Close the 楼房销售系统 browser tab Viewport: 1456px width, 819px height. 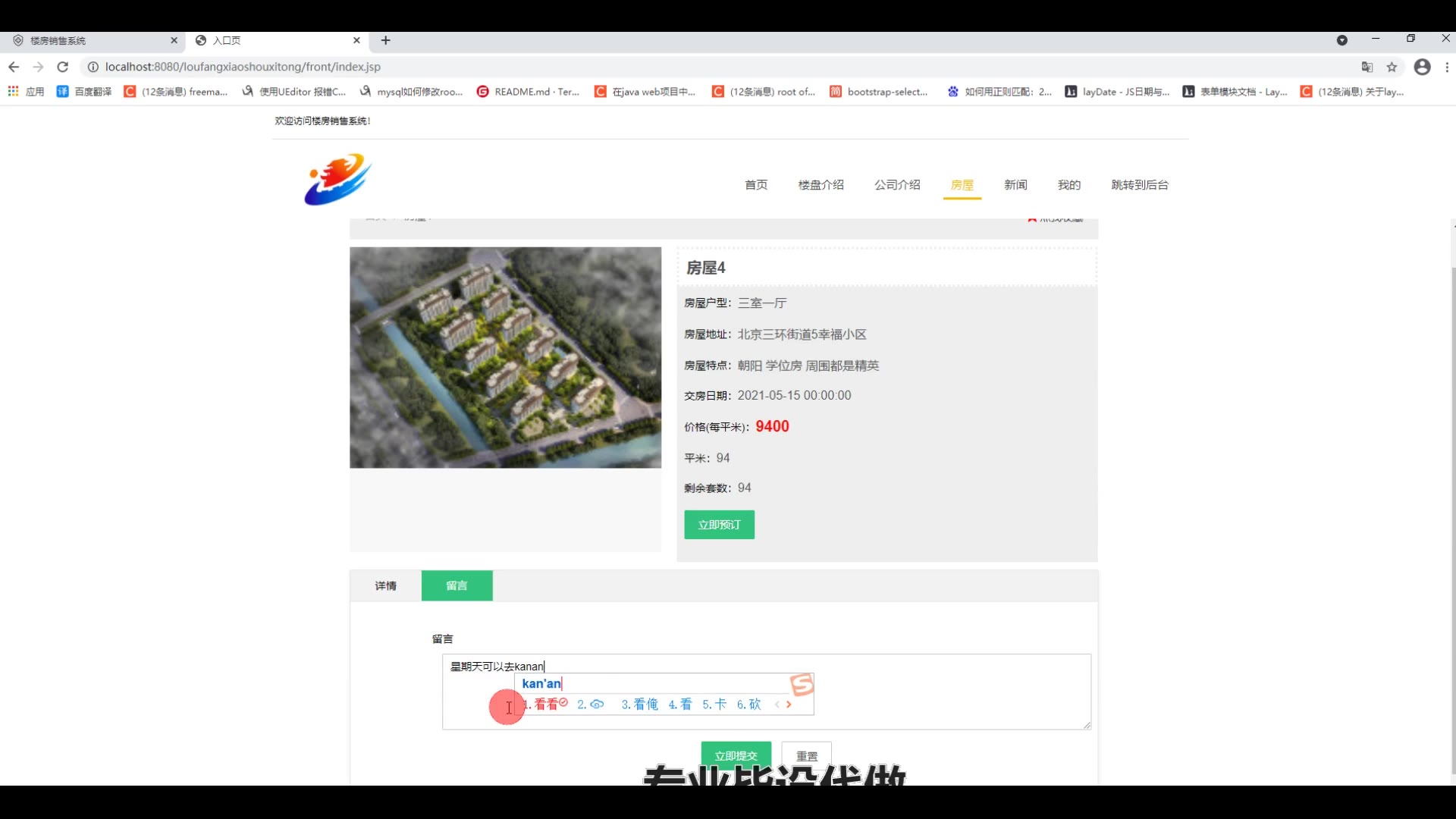point(174,40)
